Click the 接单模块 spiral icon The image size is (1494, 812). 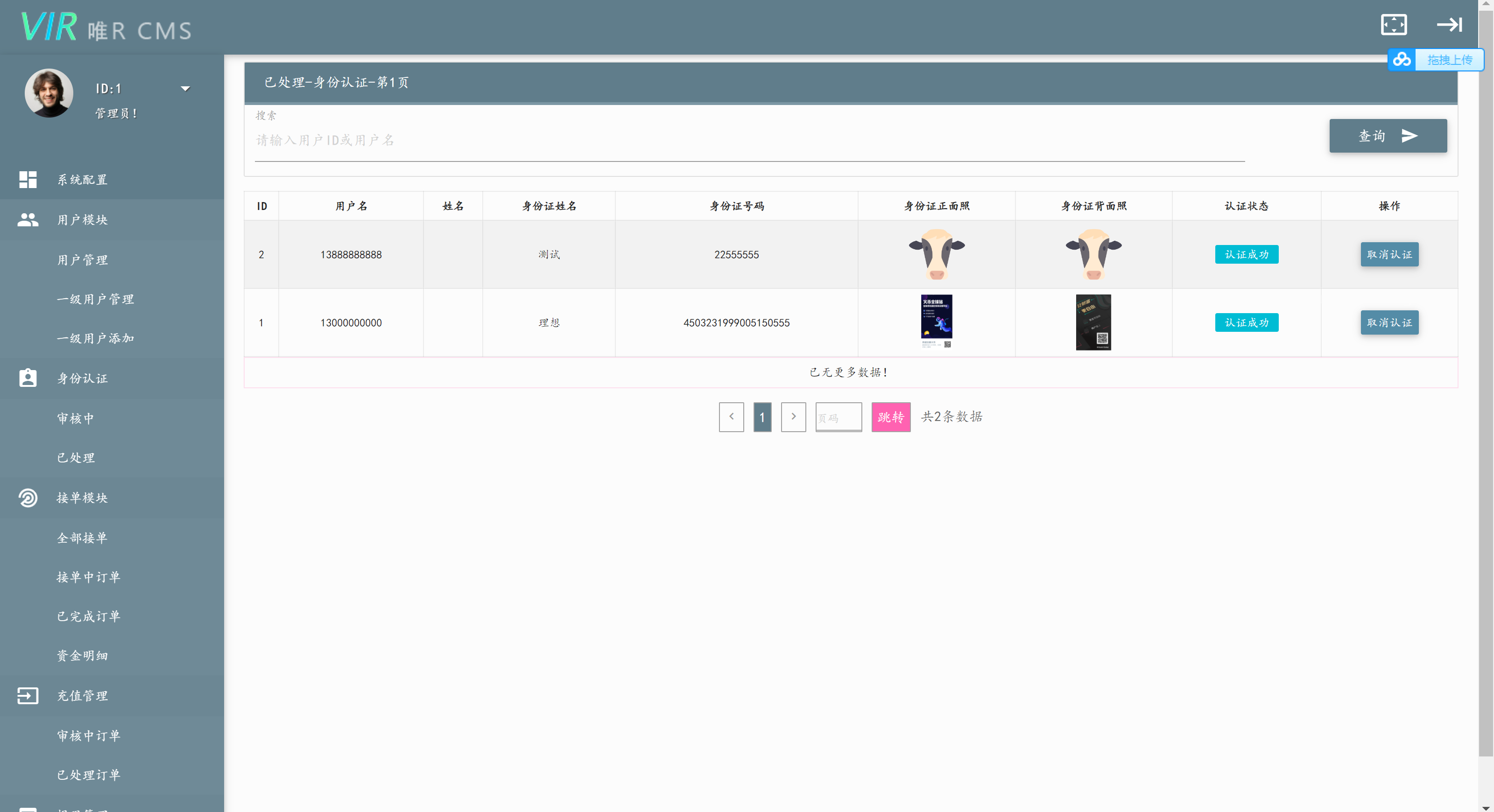pos(28,498)
